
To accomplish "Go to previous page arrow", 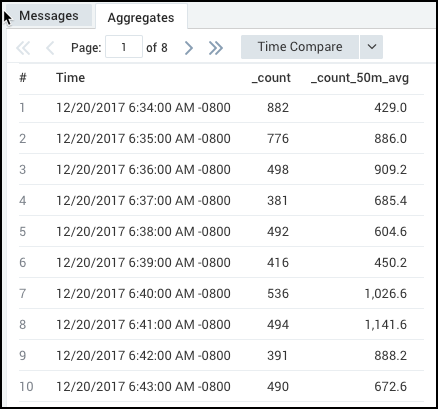I will click(x=50, y=48).
